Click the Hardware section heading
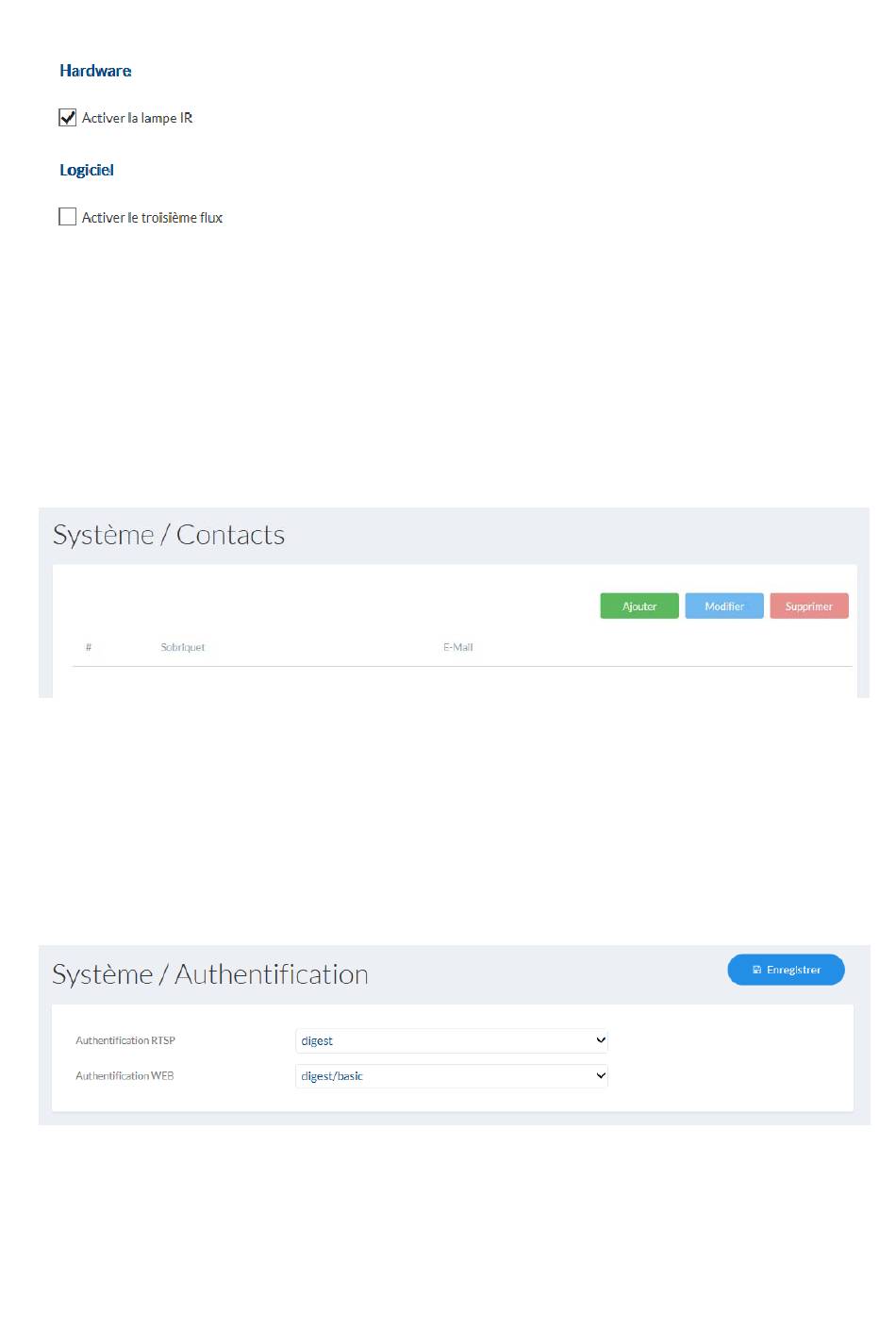The width and height of the screenshot is (896, 1329). click(95, 71)
